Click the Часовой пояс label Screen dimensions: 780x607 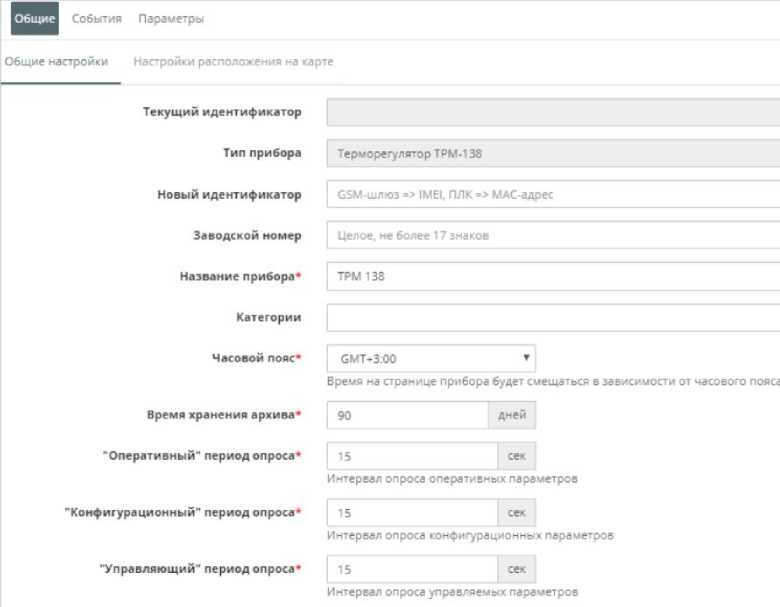pyautogui.click(x=253, y=358)
